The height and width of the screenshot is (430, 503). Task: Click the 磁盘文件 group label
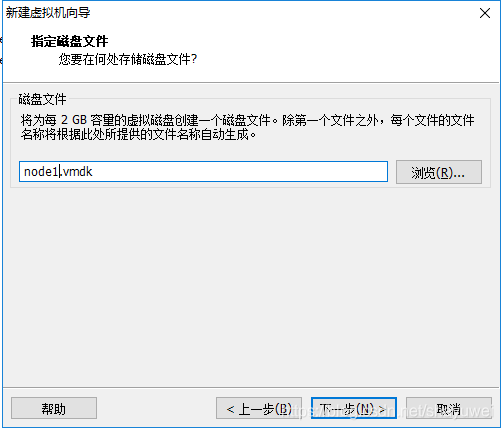42,99
